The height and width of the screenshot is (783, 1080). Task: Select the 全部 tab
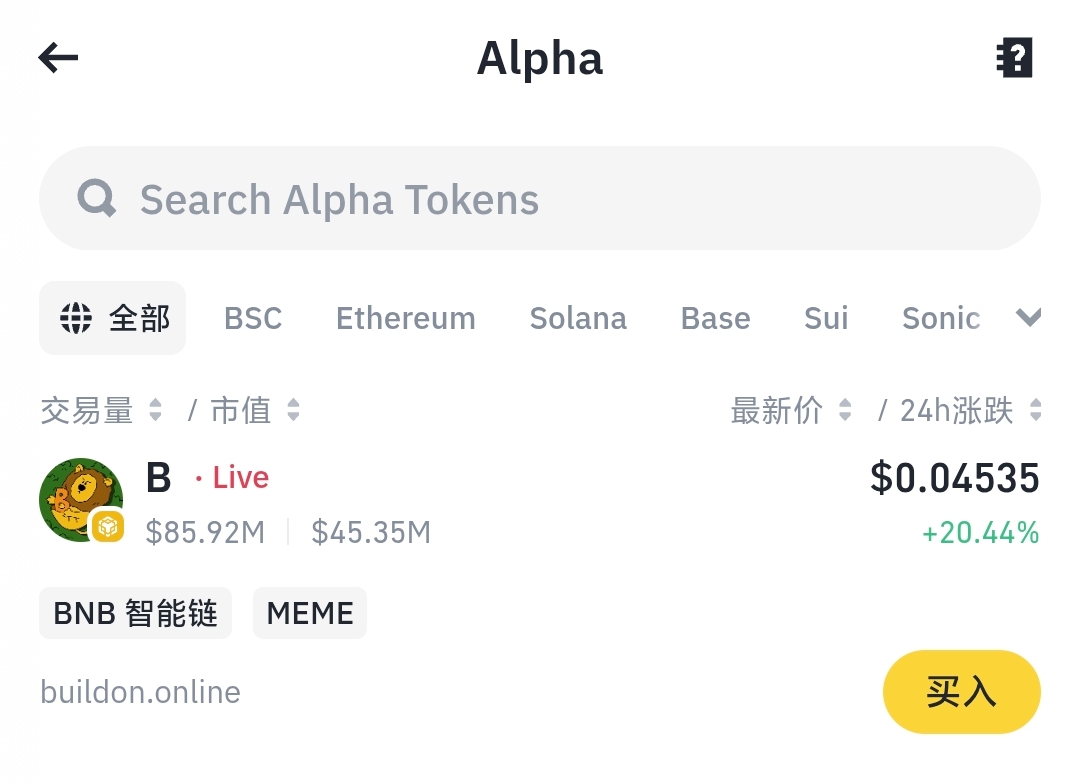coord(112,318)
